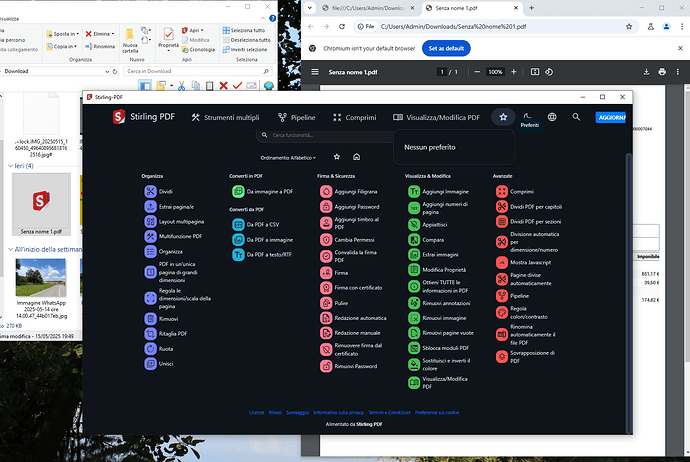This screenshot has height=462, width=690.
Task: Open Da immagine a PDF converter
Action: tap(263, 191)
